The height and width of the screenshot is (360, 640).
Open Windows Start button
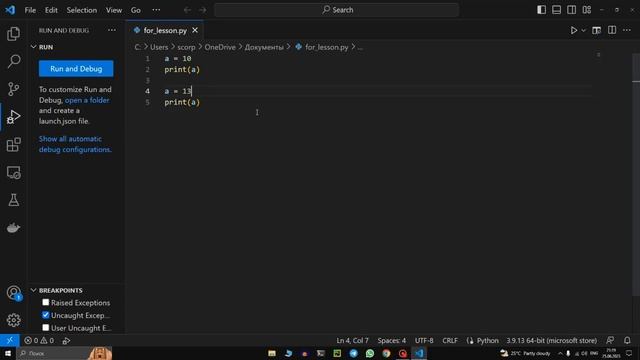(8, 353)
